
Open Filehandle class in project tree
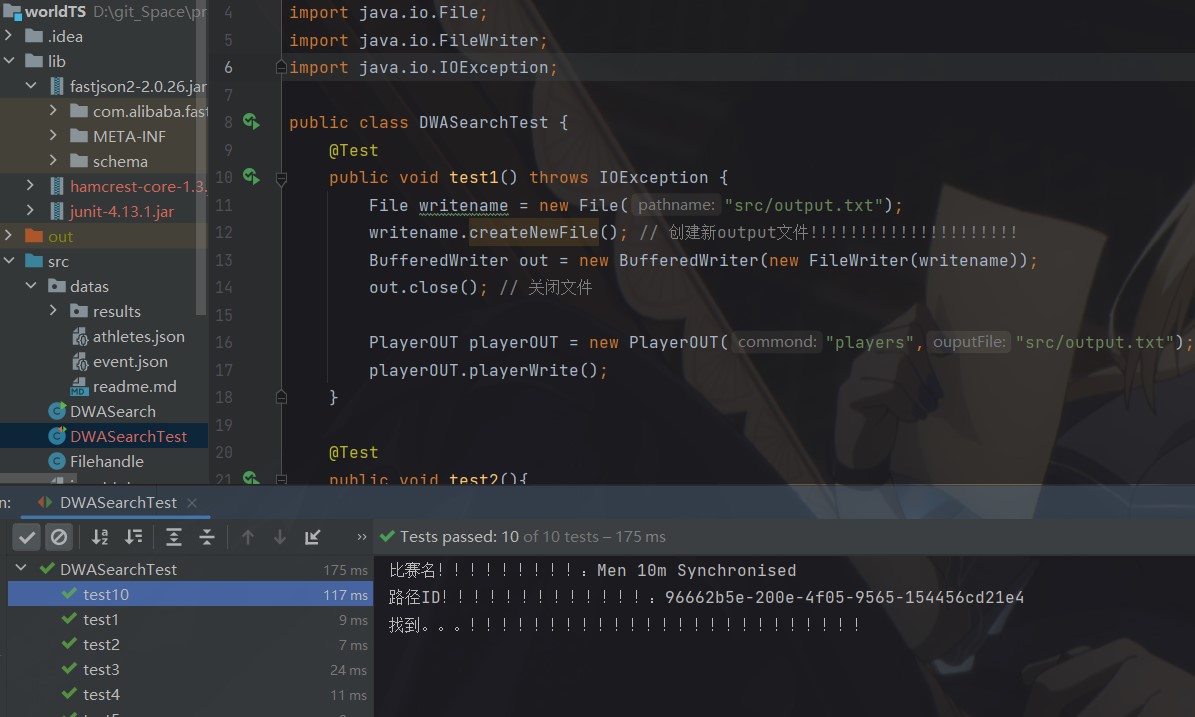(x=106, y=462)
